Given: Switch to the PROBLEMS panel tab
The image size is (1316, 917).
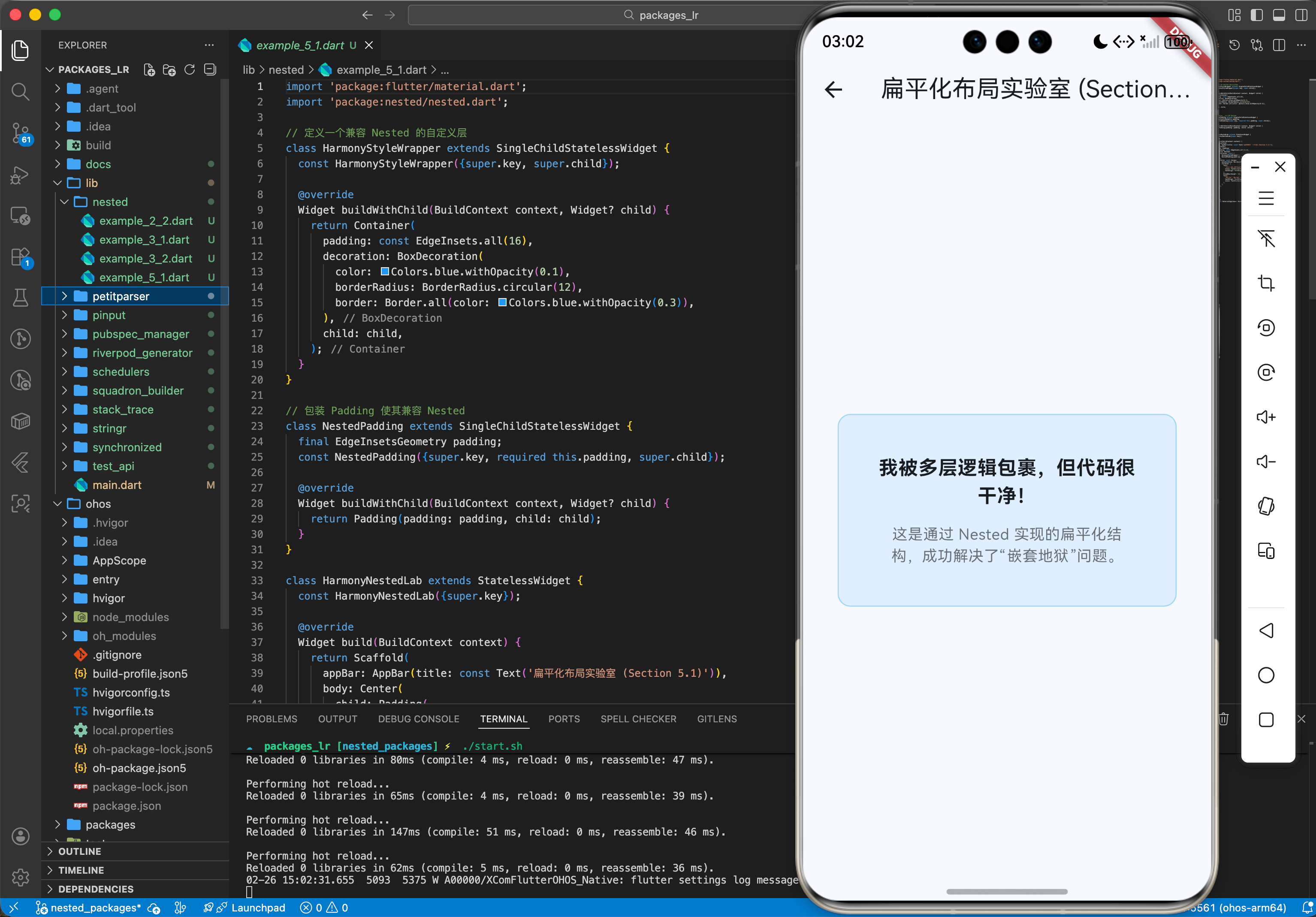Looking at the screenshot, I should tap(272, 719).
